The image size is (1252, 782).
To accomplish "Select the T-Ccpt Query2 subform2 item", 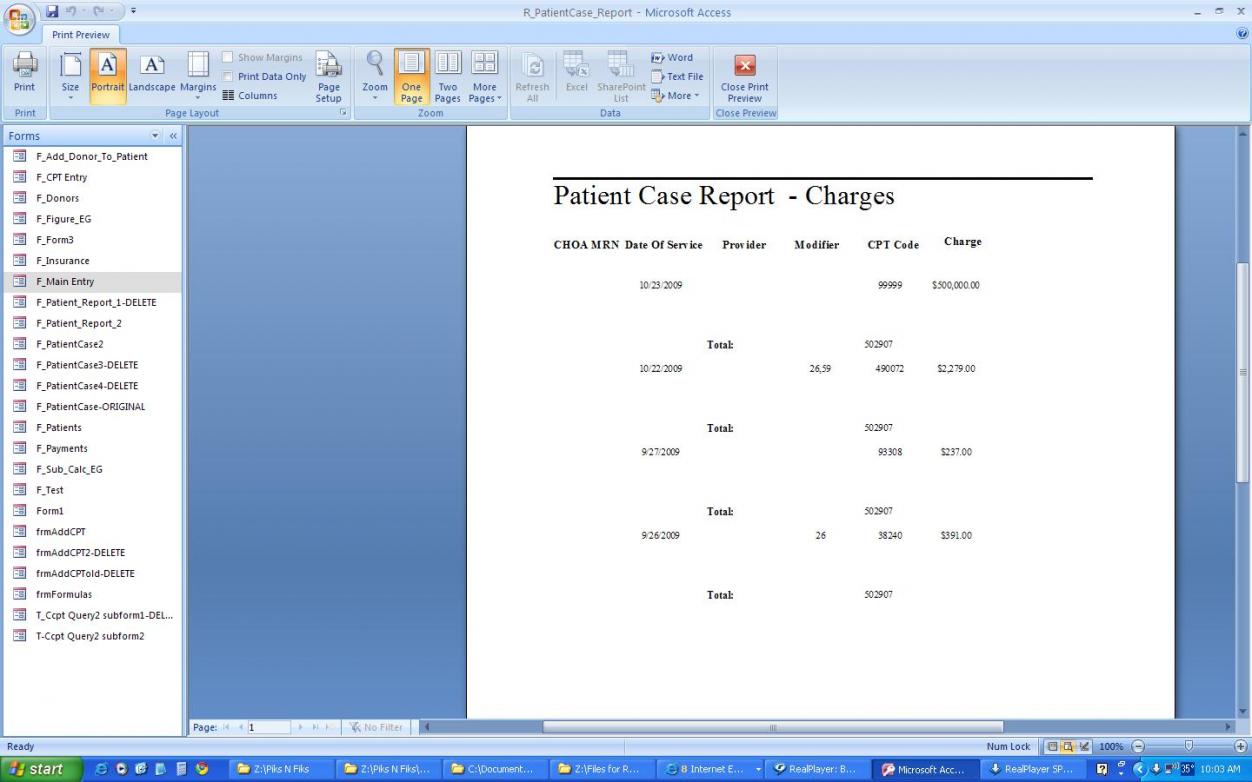I will (92, 636).
